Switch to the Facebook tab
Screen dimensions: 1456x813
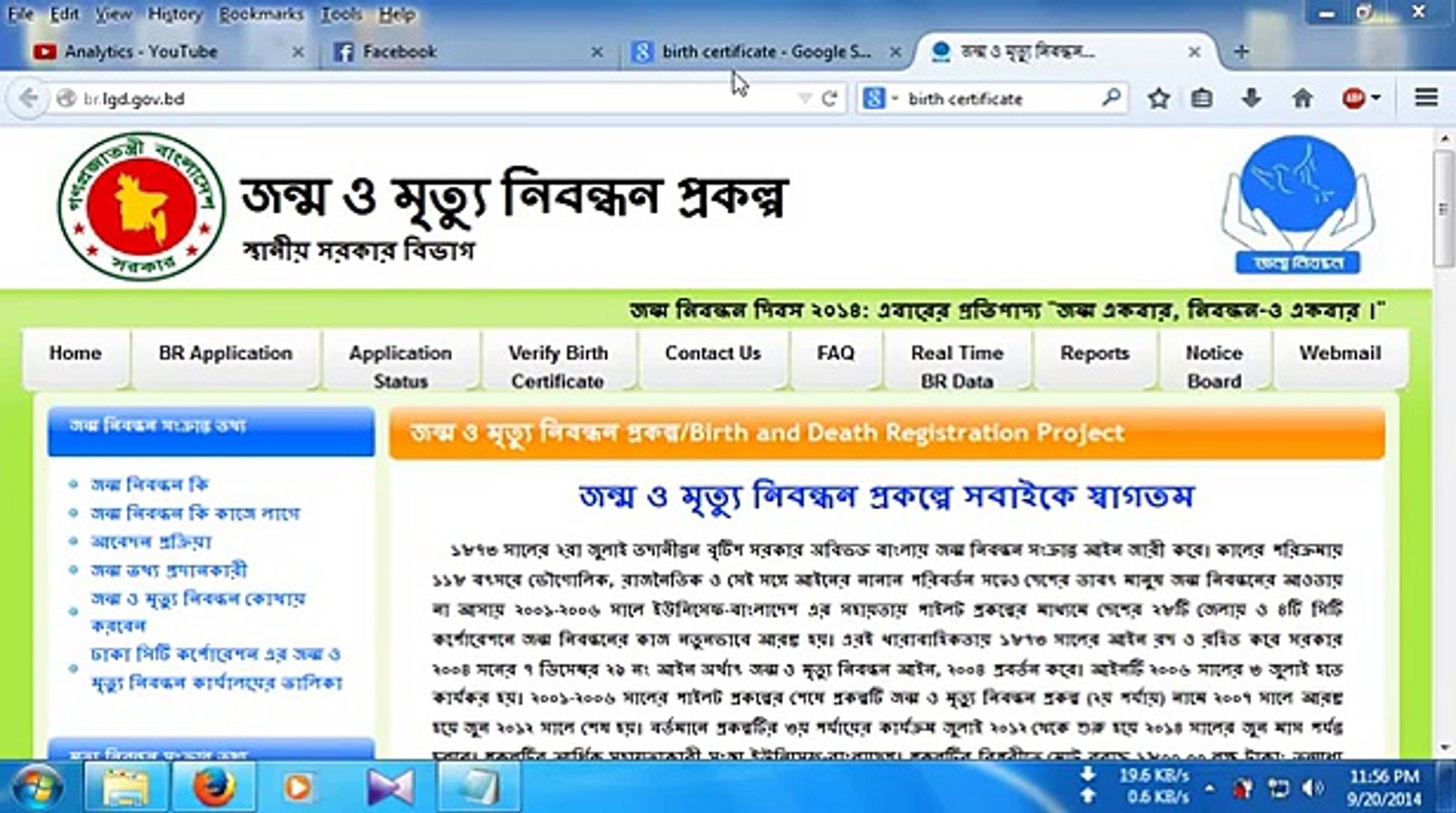coord(399,52)
